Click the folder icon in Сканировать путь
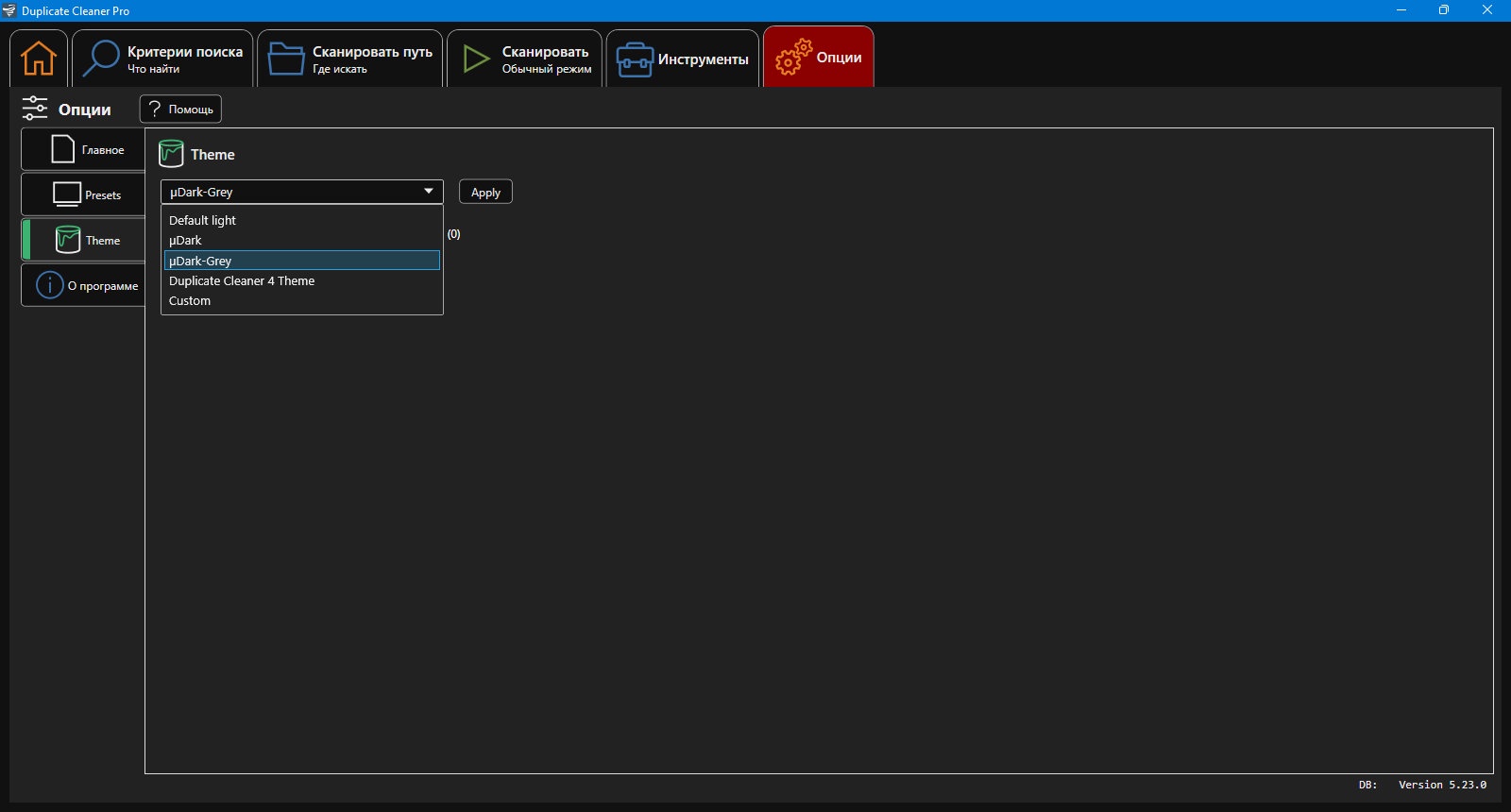The height and width of the screenshot is (812, 1511). [286, 59]
